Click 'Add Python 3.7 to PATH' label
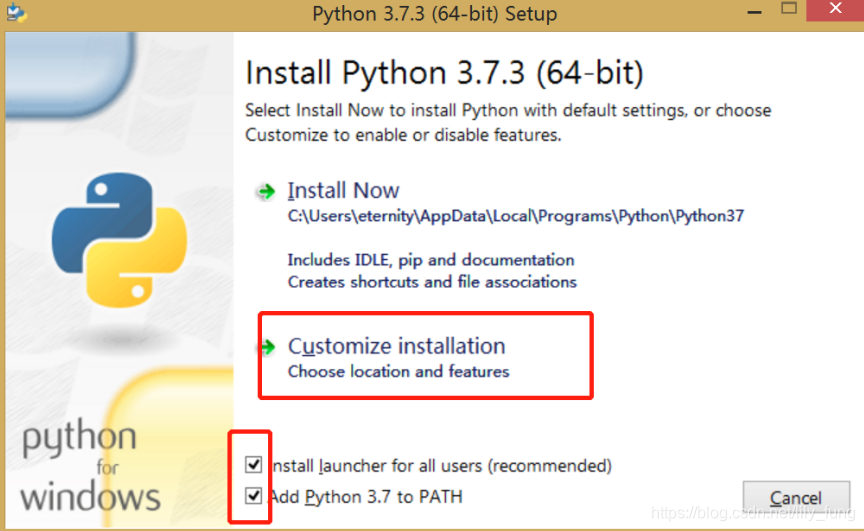The width and height of the screenshot is (864, 531). pyautogui.click(x=366, y=497)
